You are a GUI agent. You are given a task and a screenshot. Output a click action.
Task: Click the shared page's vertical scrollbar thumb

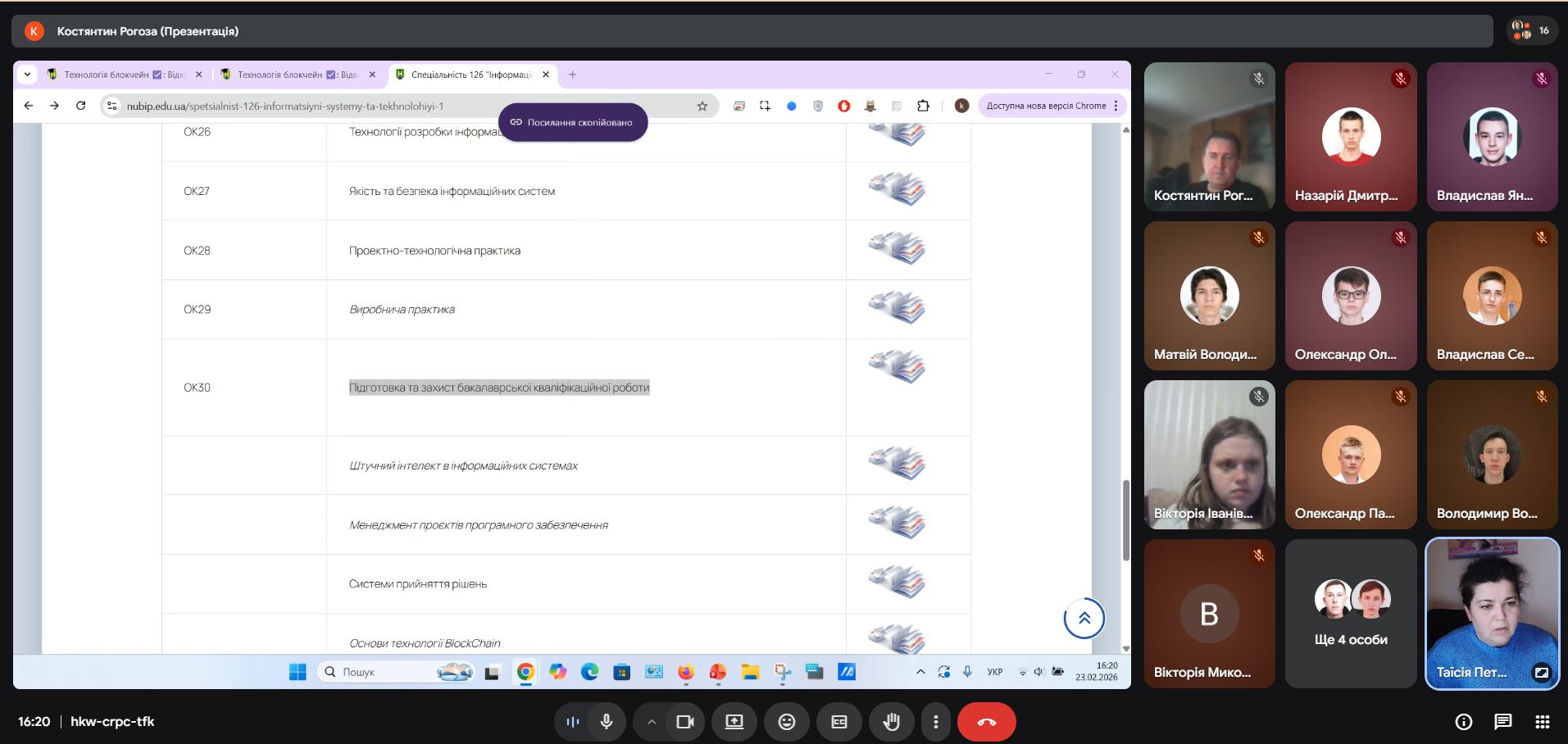pyautogui.click(x=1125, y=520)
